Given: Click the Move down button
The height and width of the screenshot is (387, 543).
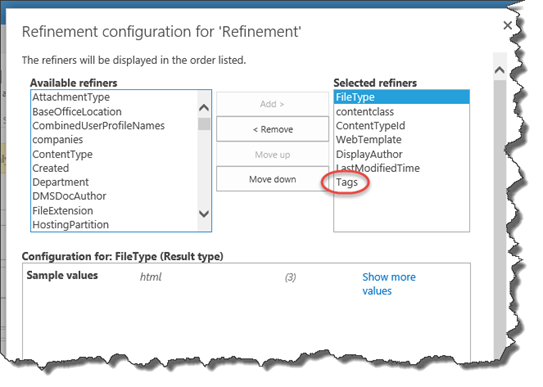Looking at the screenshot, I should [x=273, y=179].
